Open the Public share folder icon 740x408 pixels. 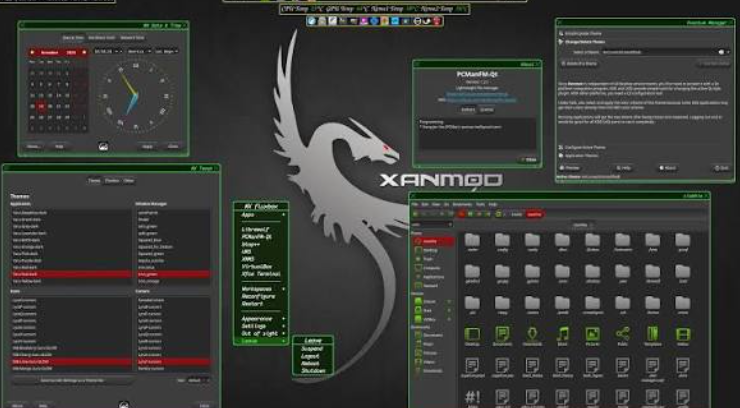tap(622, 334)
